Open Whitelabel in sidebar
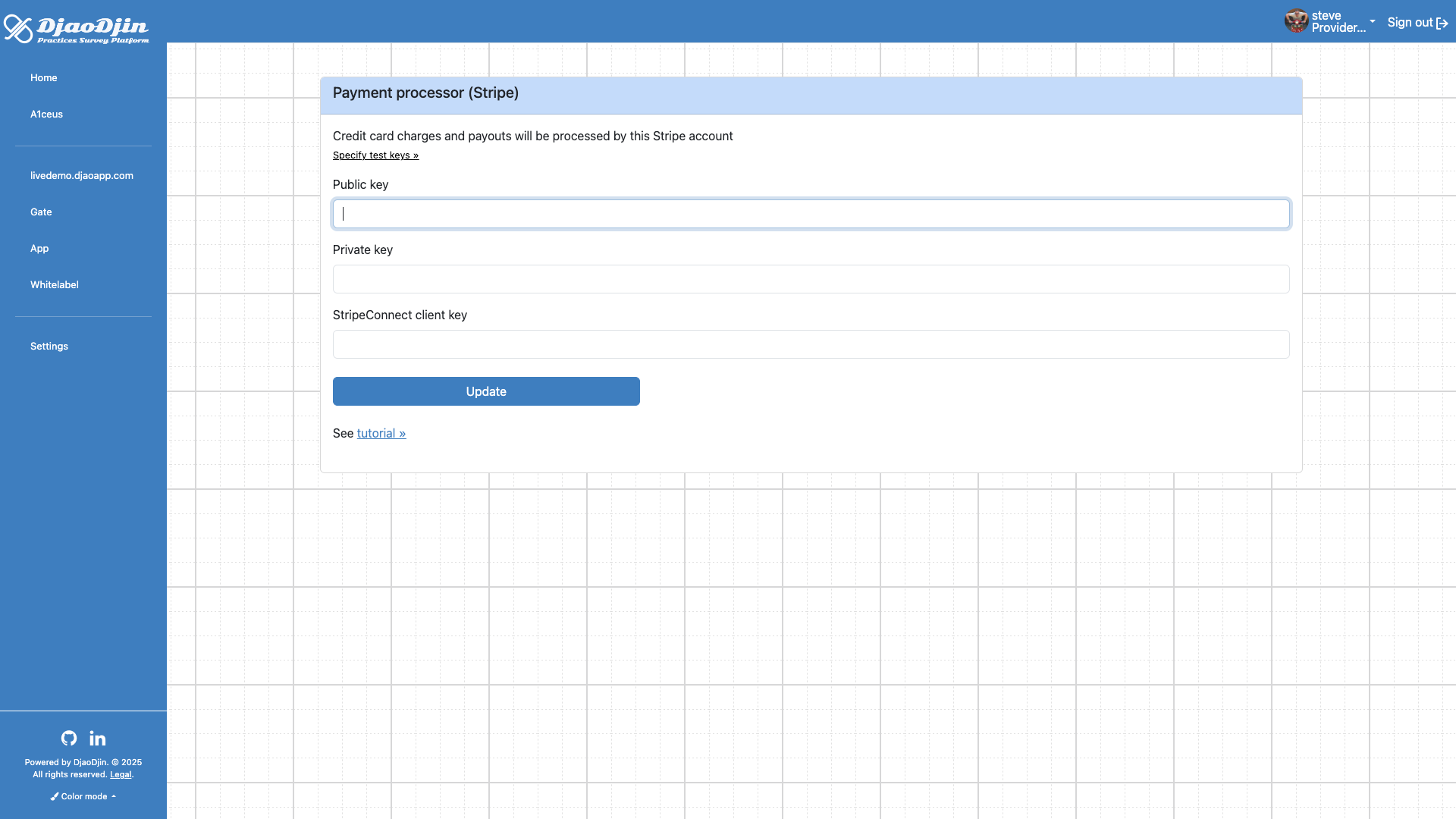 [x=55, y=284]
